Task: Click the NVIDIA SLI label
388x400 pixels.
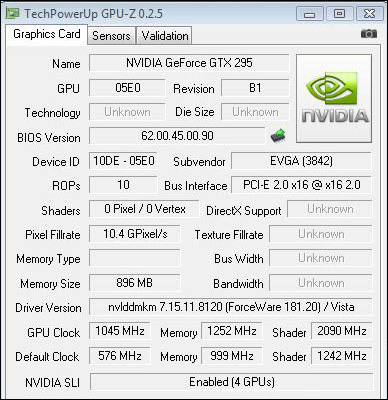Action: 53,382
